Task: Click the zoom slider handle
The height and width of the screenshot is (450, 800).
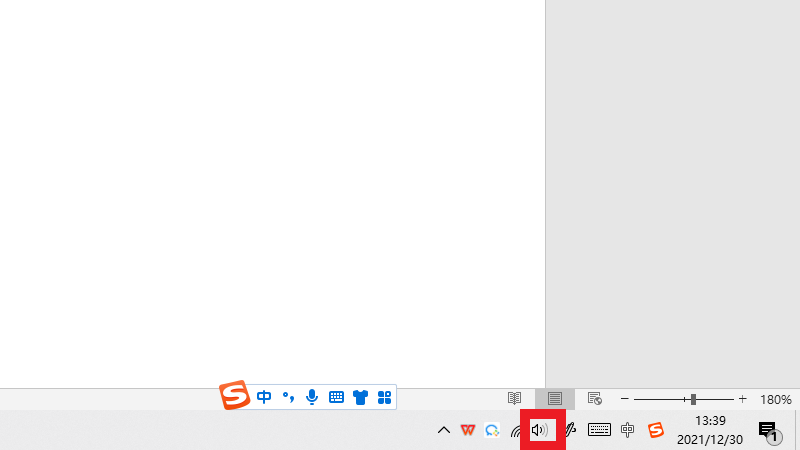Action: (x=693, y=399)
